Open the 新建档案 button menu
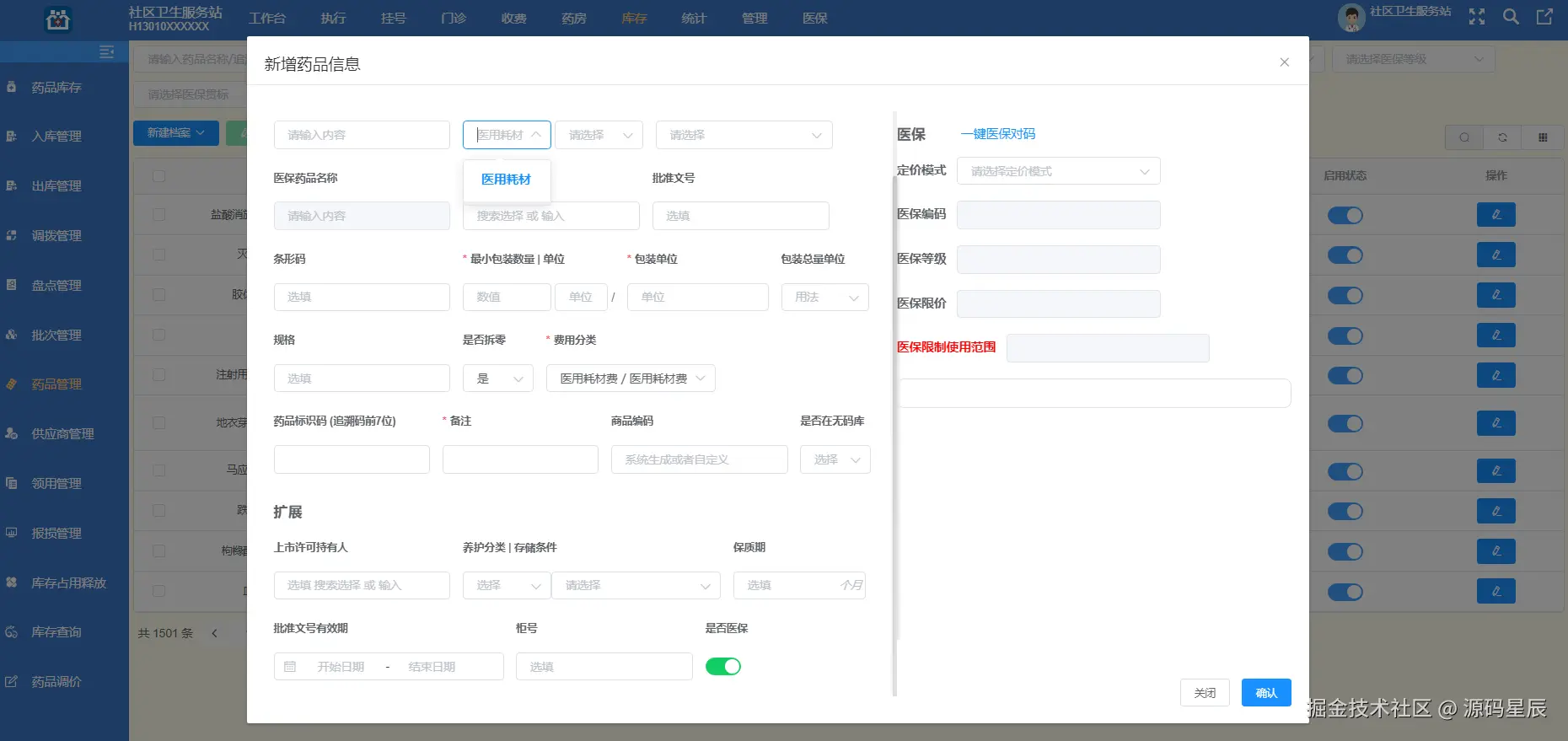The image size is (1568, 741). coord(176,133)
